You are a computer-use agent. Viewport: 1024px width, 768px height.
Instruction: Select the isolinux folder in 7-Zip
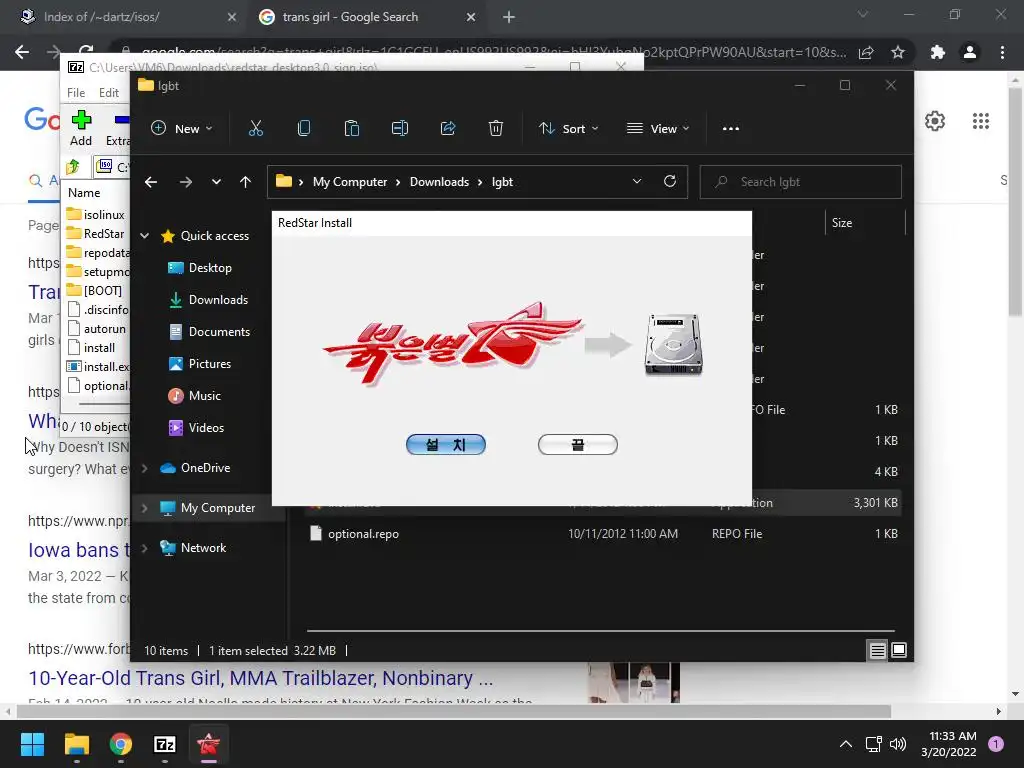pyautogui.click(x=97, y=214)
